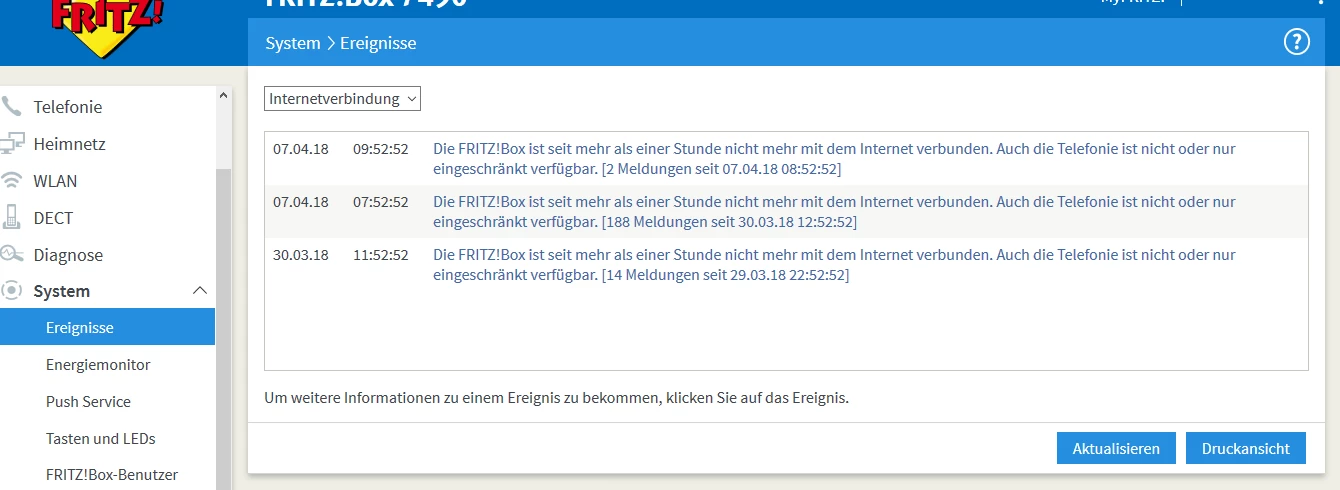The height and width of the screenshot is (490, 1340).
Task: Click the FRITZ!Box 7490 title
Action: tap(366, 4)
